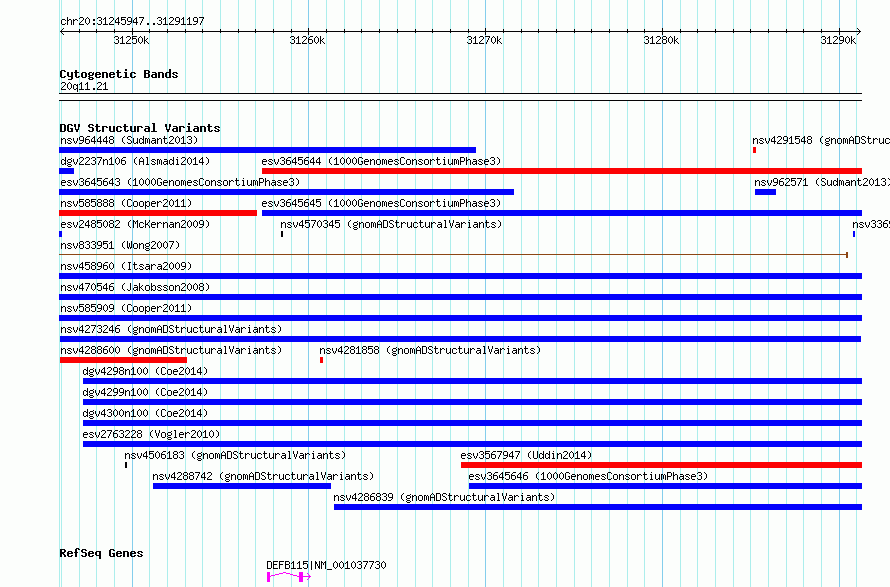890x587 pixels.
Task: Select the nsv4506183 gnomAD black tick
Action: tap(126, 466)
